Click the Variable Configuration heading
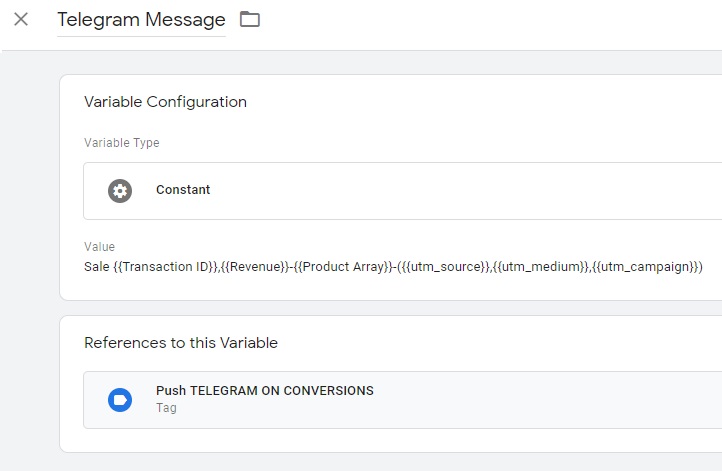The height and width of the screenshot is (471, 722). (165, 102)
